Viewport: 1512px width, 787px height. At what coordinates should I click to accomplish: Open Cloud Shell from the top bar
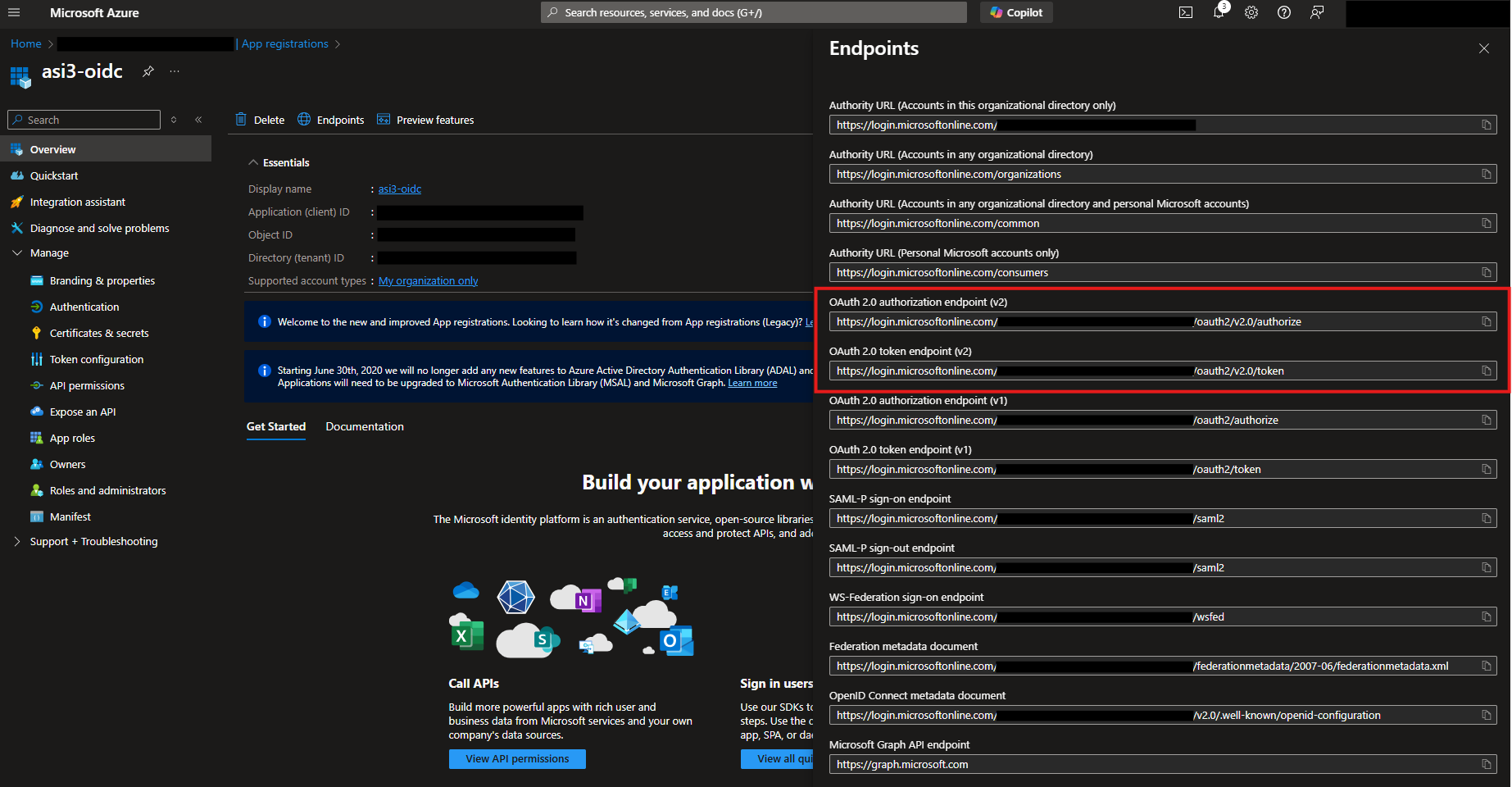click(1186, 12)
